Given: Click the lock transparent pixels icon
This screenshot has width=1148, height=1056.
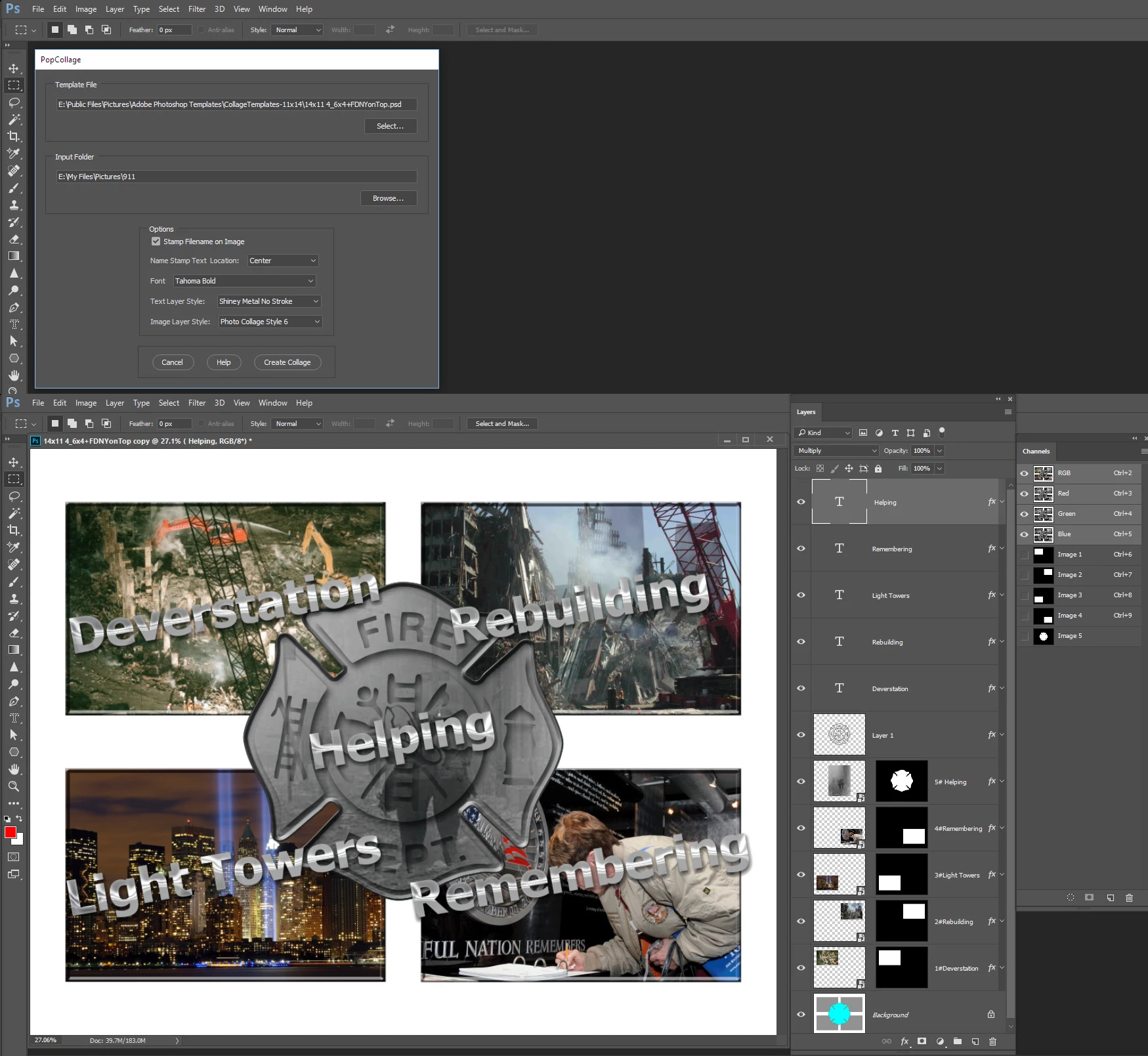Looking at the screenshot, I should [820, 469].
